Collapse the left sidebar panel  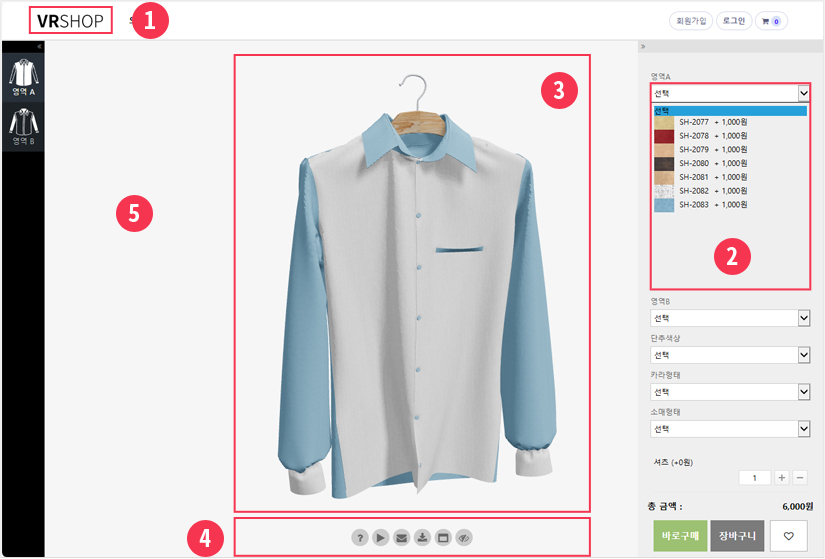coord(40,46)
